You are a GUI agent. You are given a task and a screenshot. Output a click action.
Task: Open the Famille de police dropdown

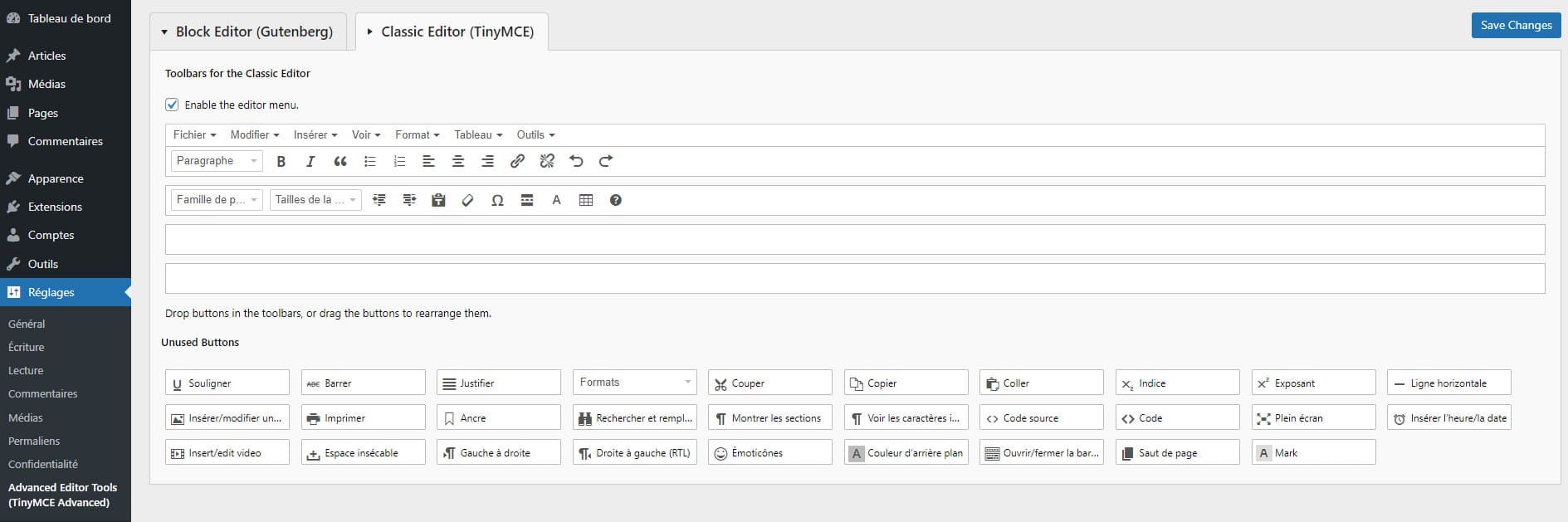tap(217, 200)
